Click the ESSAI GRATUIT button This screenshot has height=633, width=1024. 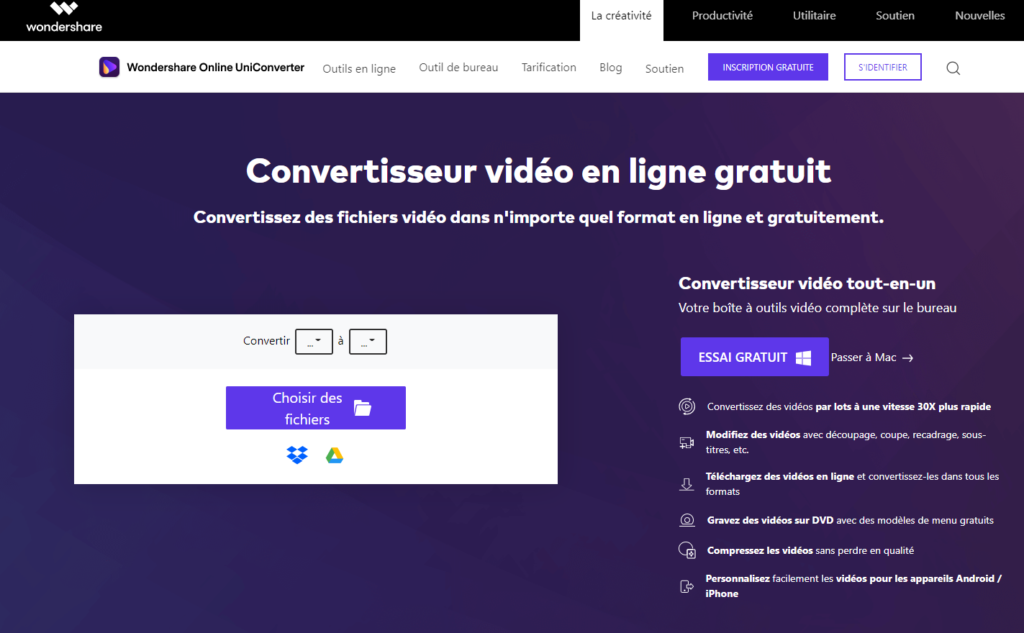pyautogui.click(x=754, y=357)
